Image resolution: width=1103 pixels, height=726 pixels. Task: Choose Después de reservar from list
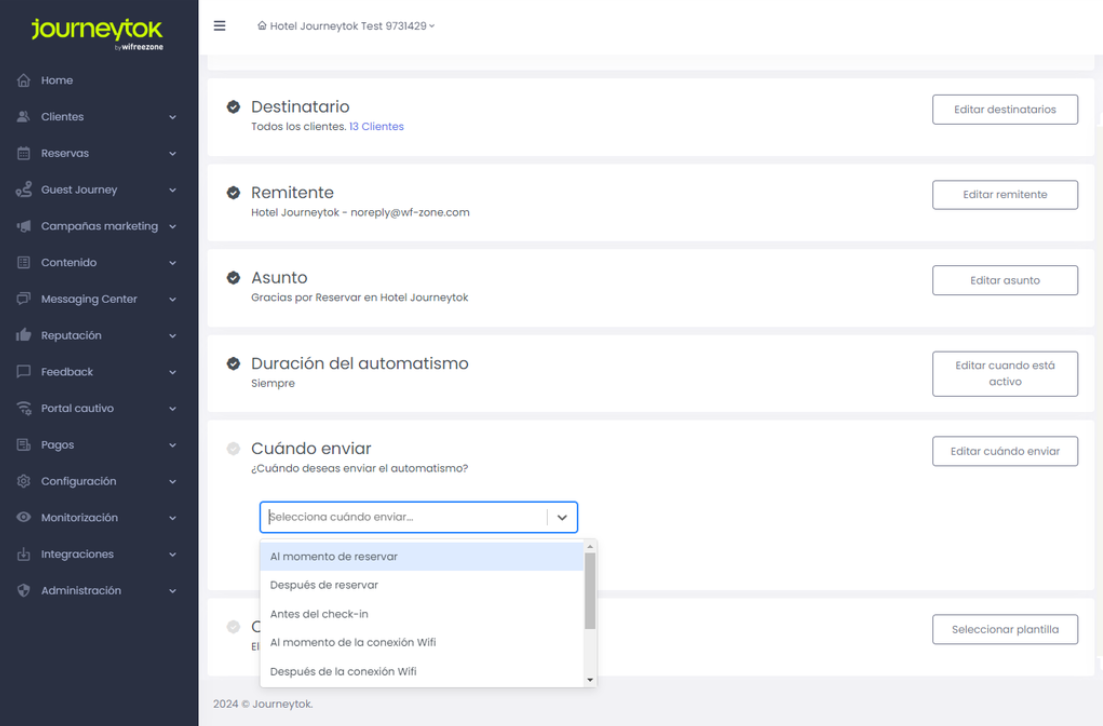[x=324, y=585]
